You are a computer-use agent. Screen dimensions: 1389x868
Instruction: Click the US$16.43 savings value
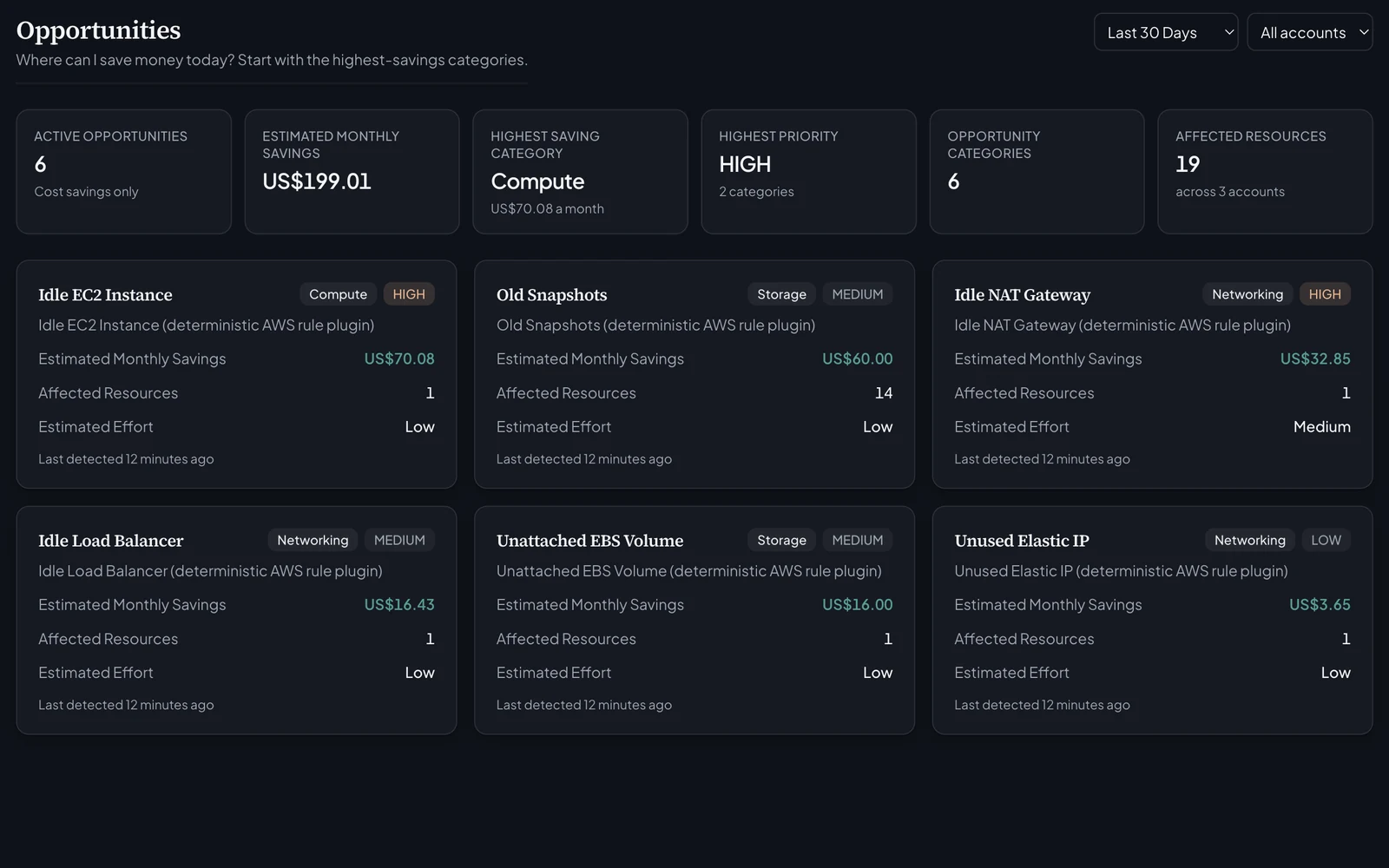point(399,604)
